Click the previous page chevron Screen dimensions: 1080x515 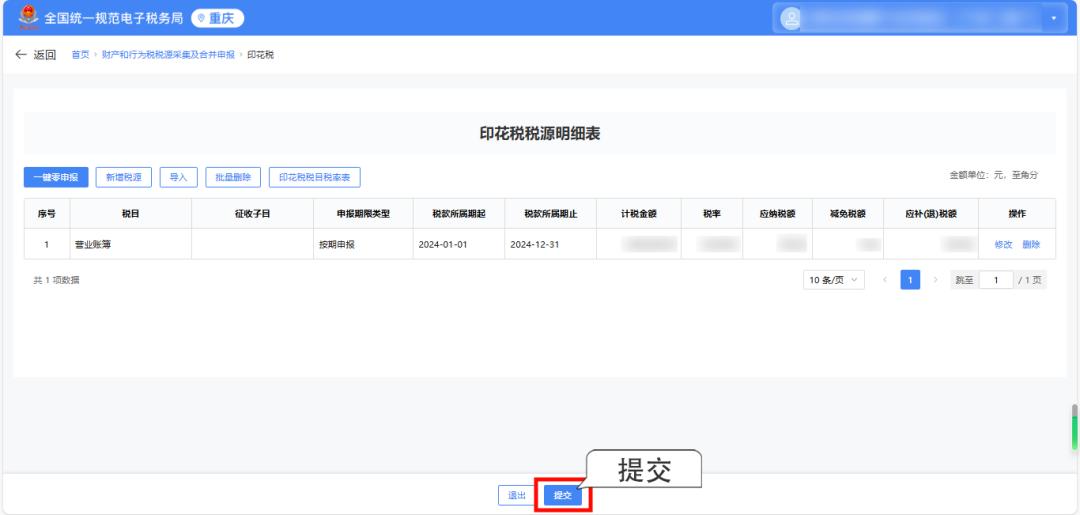coord(885,280)
